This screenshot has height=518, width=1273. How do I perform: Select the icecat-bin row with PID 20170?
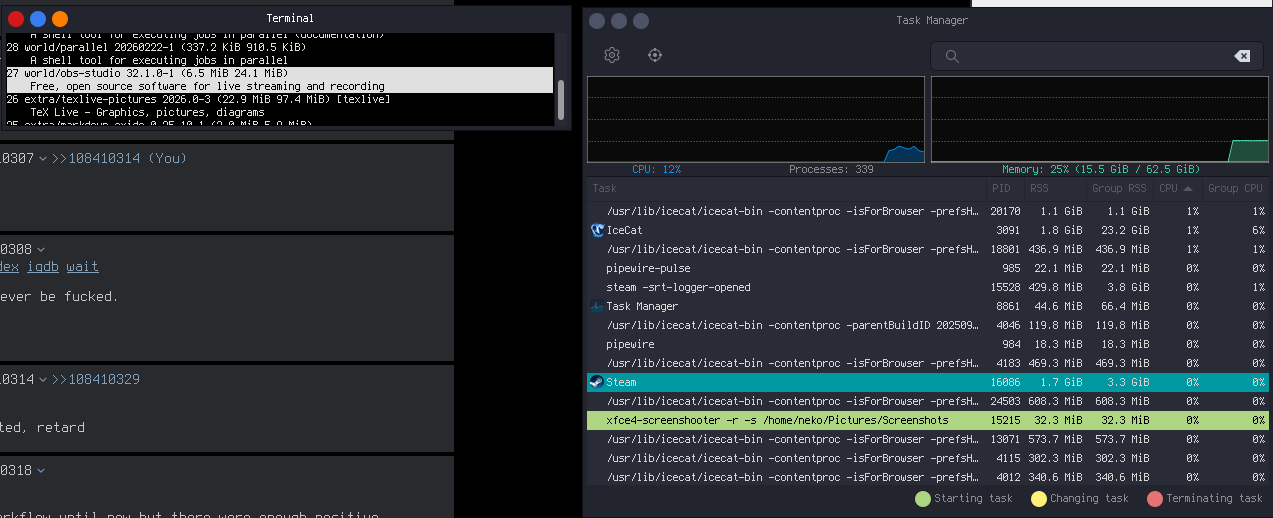[x=928, y=212]
